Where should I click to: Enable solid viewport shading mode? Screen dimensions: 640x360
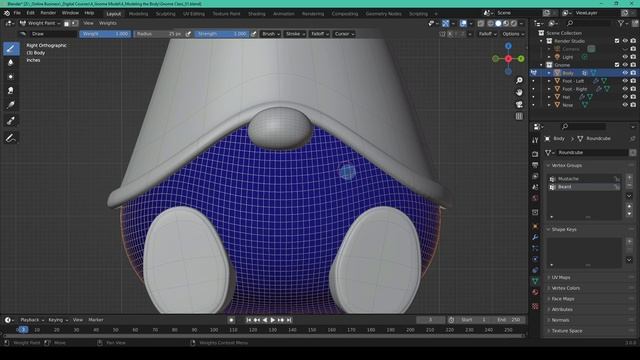498,23
